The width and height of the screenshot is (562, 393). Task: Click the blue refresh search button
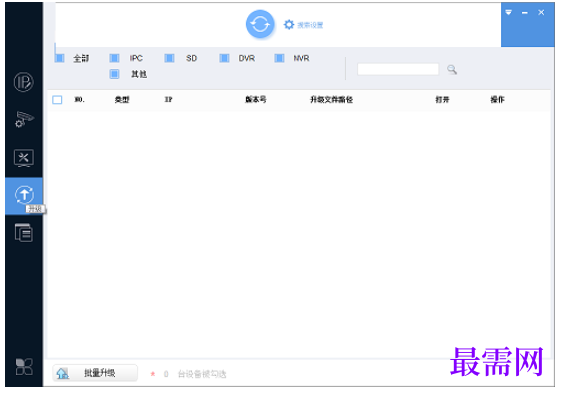(x=260, y=24)
